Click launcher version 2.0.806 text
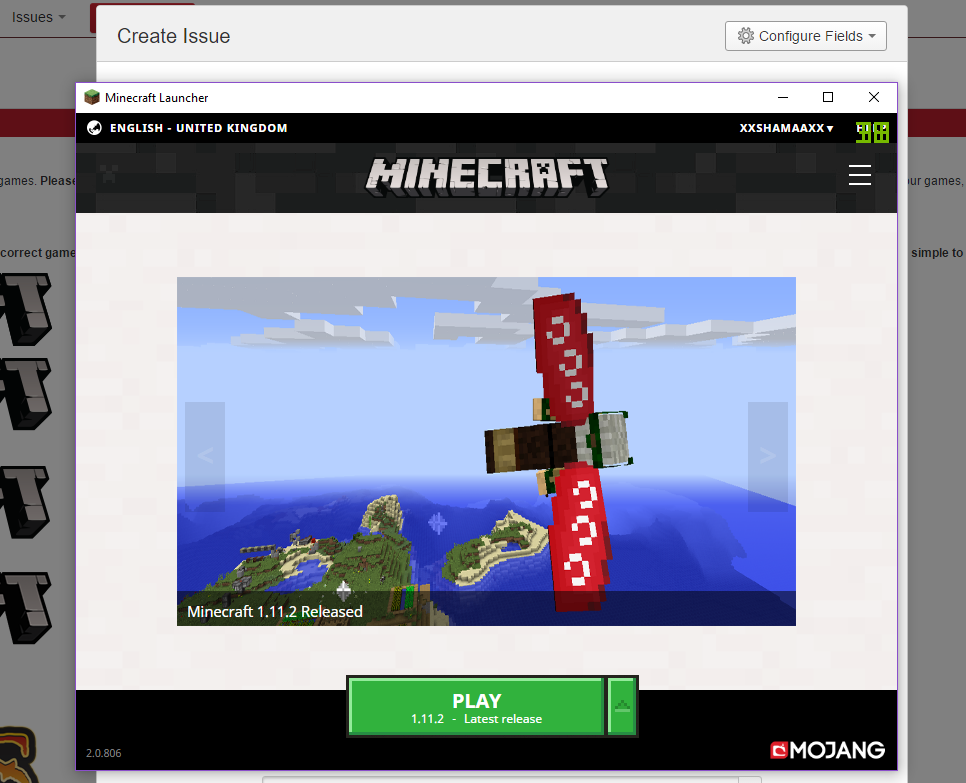Screen dimensions: 966x783 104,753
